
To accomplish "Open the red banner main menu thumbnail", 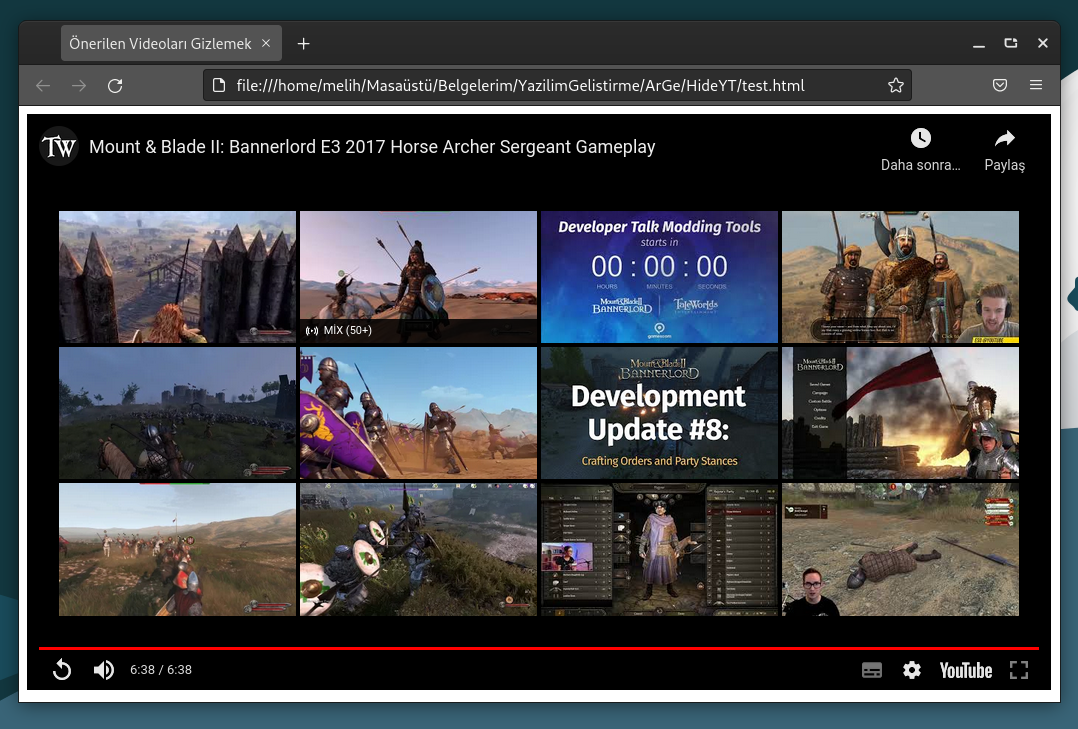I will coord(900,413).
